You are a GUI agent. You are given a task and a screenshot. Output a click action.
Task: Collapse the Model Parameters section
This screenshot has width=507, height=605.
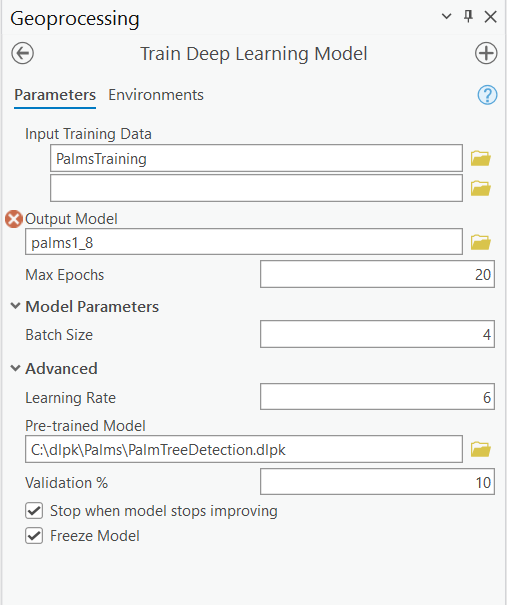click(x=15, y=306)
